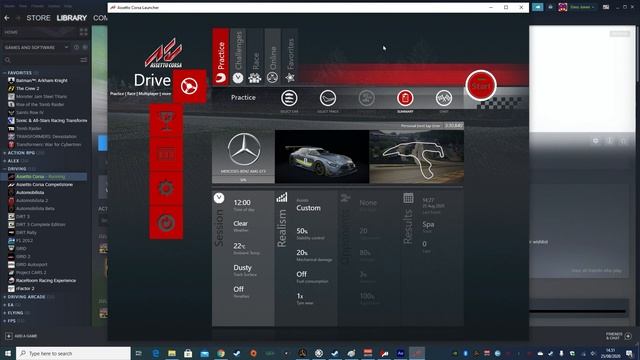The width and height of the screenshot is (640, 360).
Task: Click the Custom realism profile value
Action: pyautogui.click(x=308, y=208)
